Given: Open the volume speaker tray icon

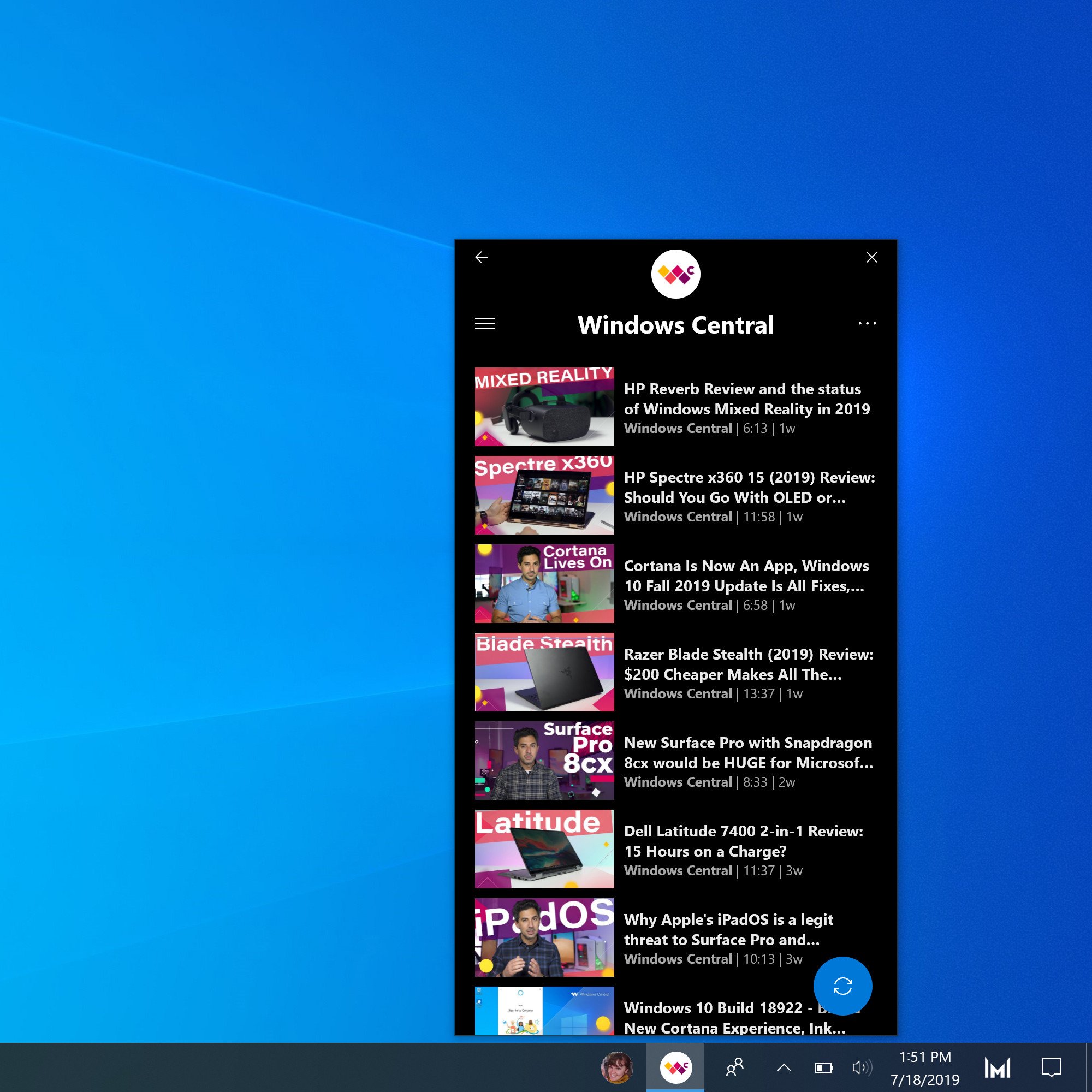Looking at the screenshot, I should click(862, 1067).
